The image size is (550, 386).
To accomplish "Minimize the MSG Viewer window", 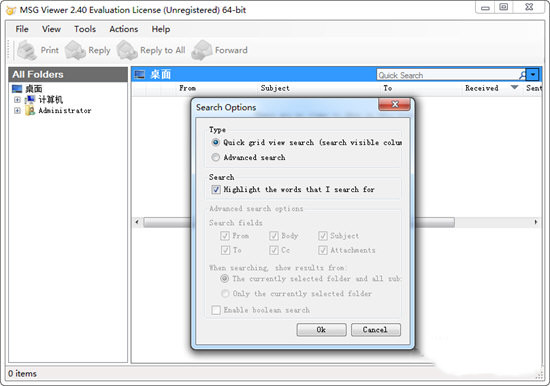I will [x=485, y=7].
